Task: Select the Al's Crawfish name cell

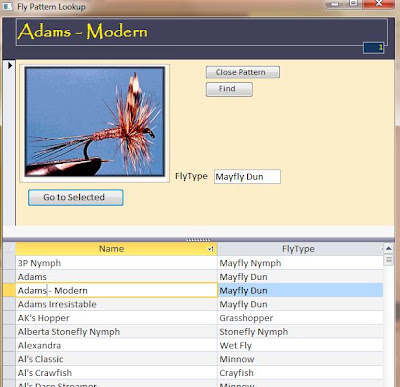Action: click(116, 373)
